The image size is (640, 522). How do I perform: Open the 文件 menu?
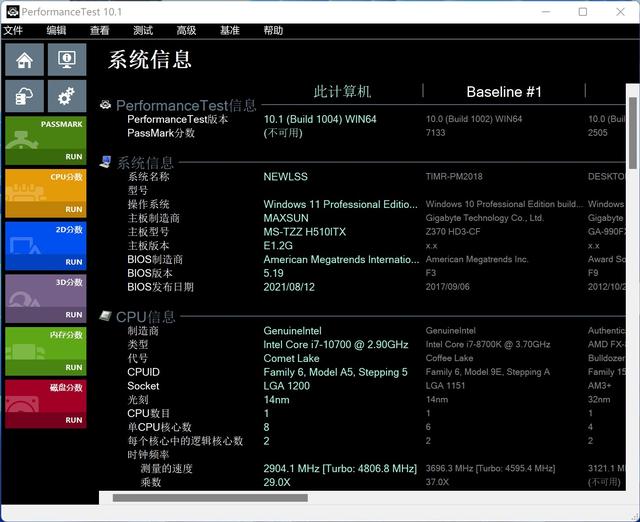point(13,31)
